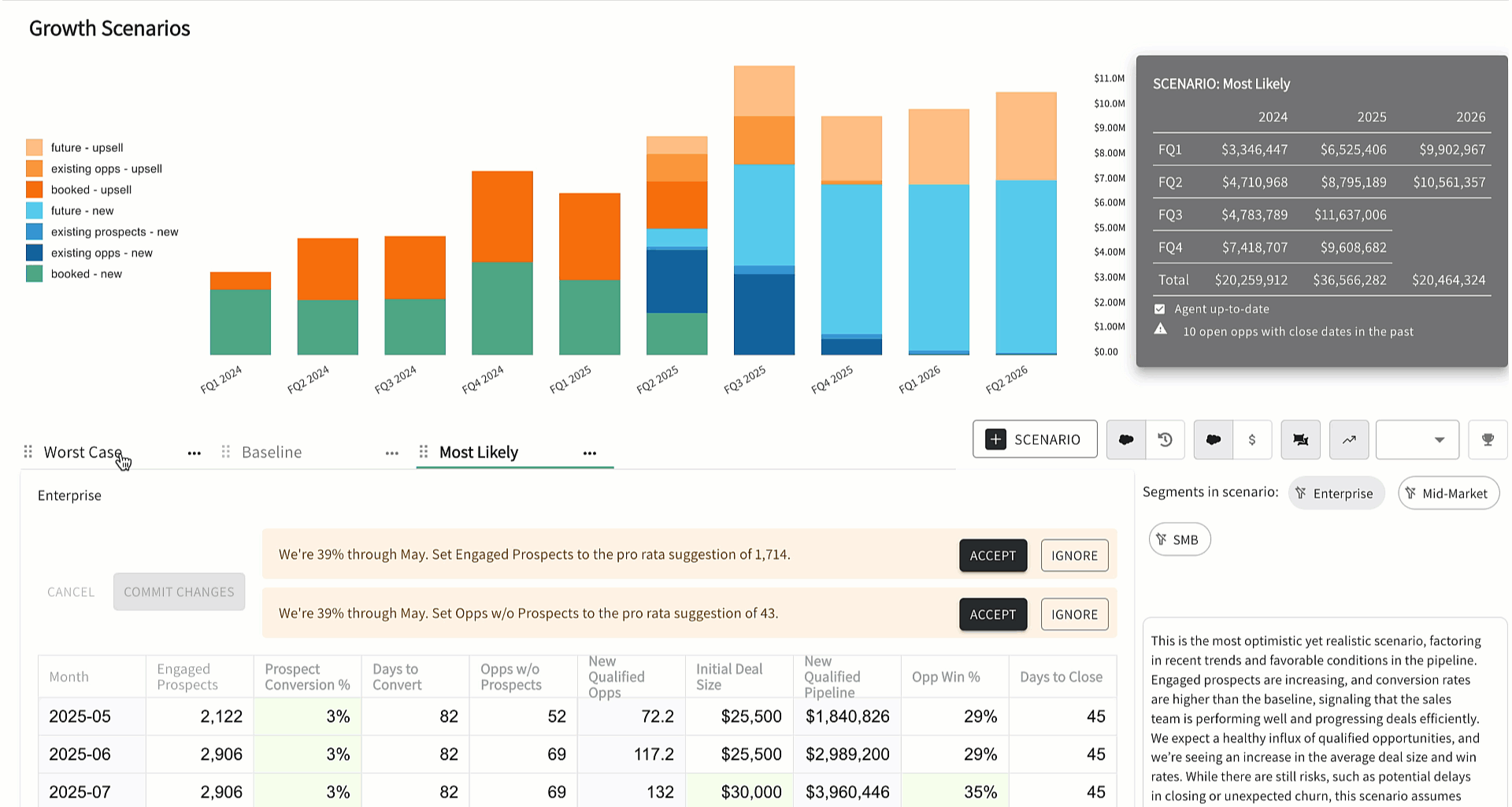
Task: Ignore the Opps w/o Prospects suggestion
Action: (1074, 614)
